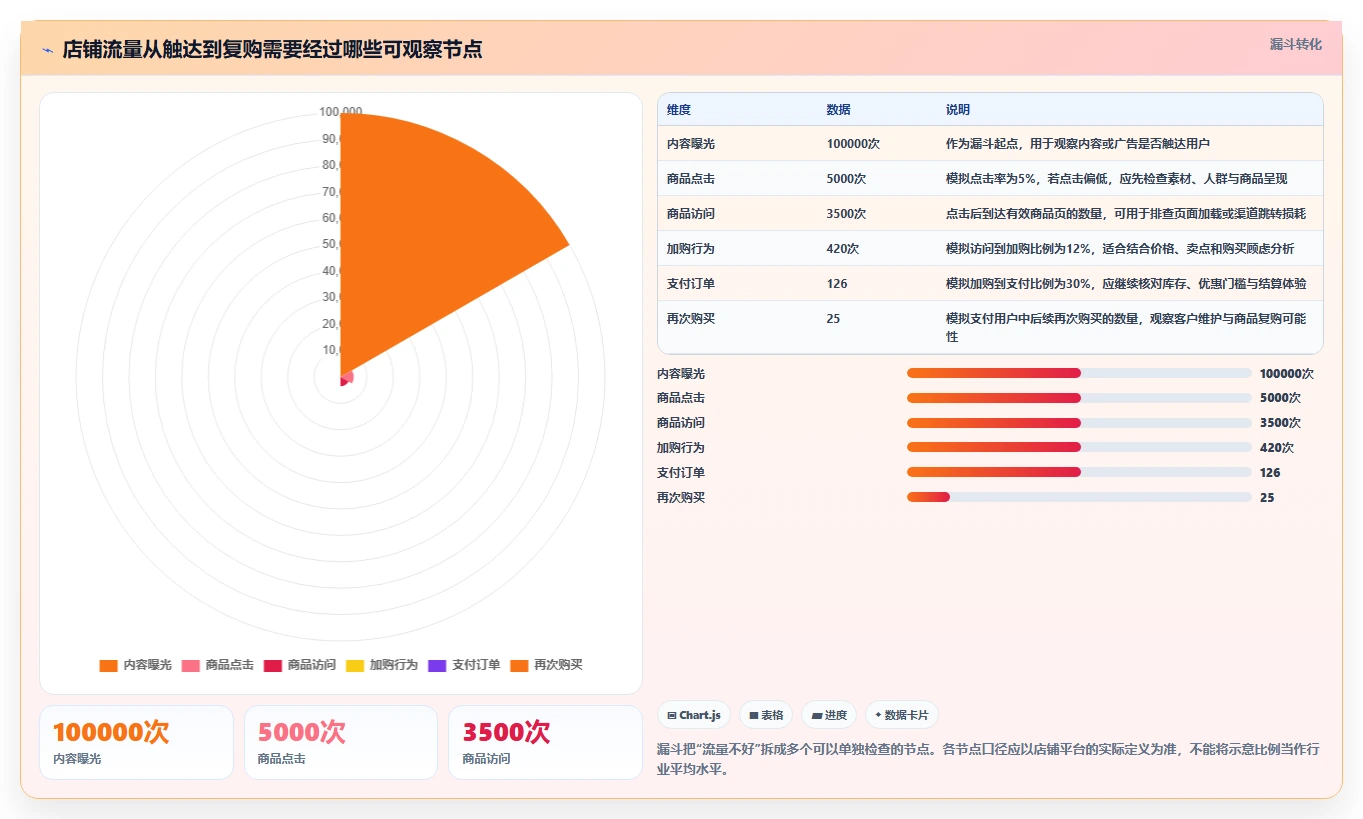1363x819 pixels.
Task: Click the 支付订单 progress bar
Action: pyautogui.click(x=1079, y=472)
